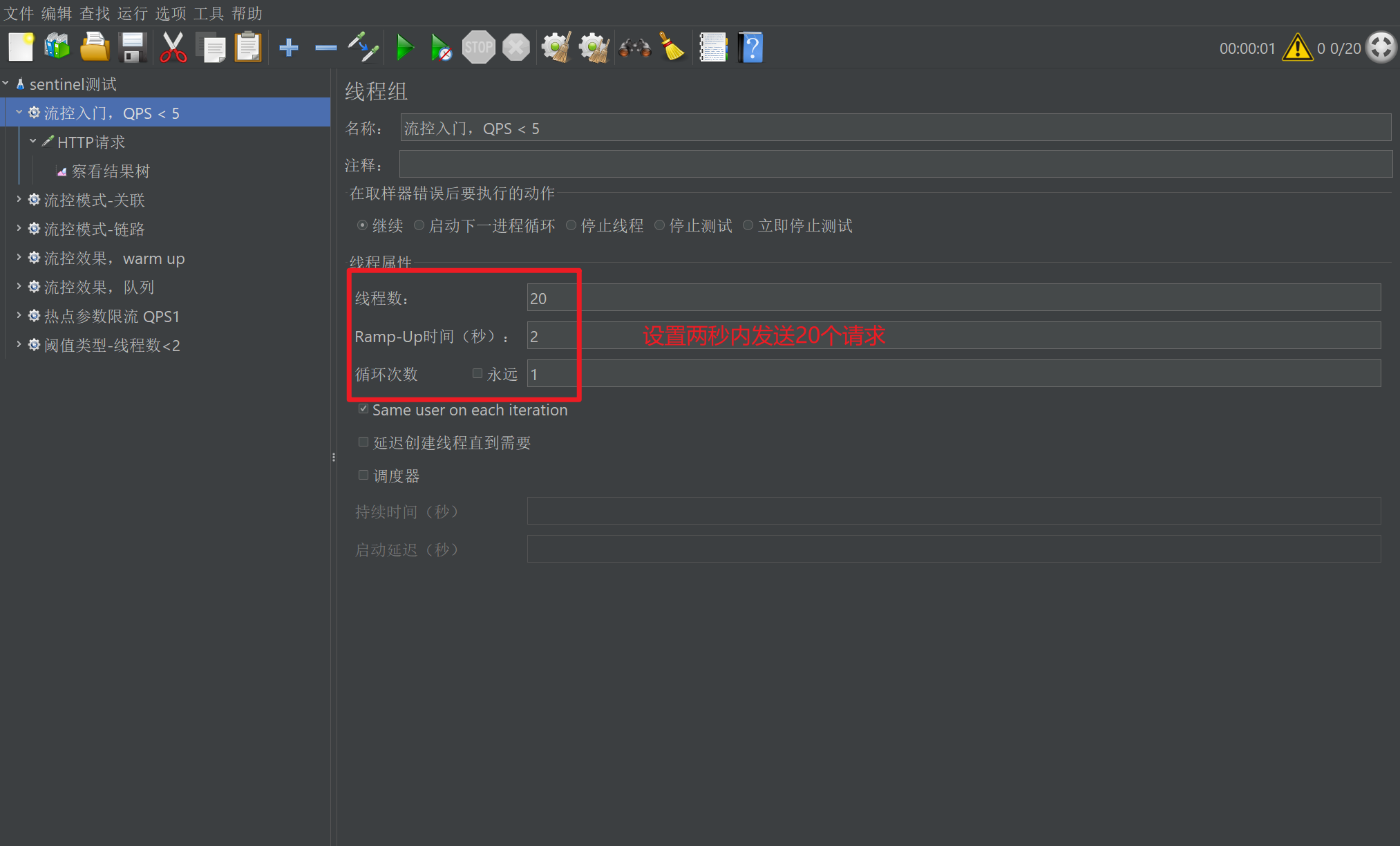Click the STOP icon
1400x846 pixels.
pyautogui.click(x=478, y=48)
